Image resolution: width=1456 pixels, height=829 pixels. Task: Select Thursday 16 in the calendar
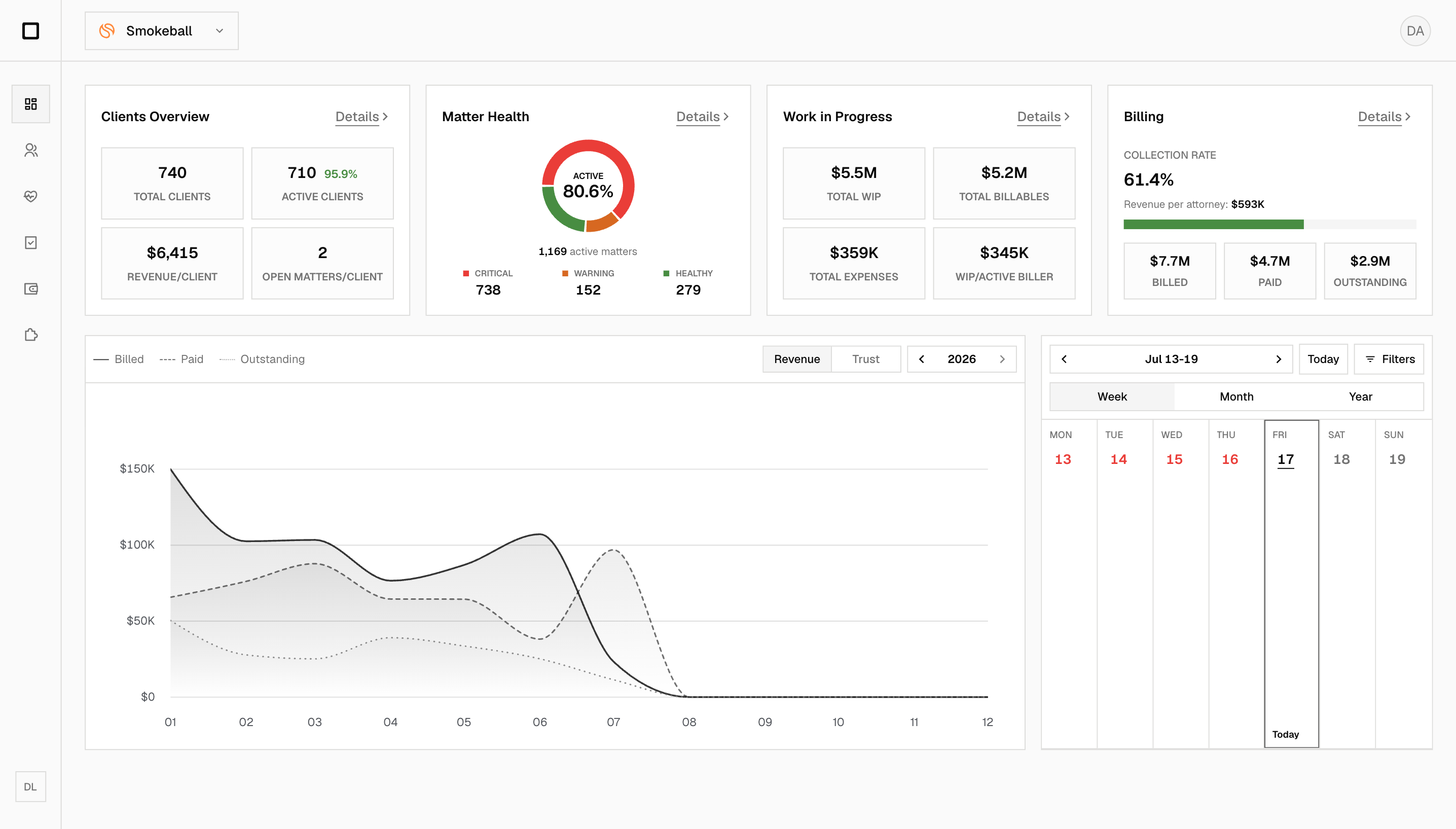[1236, 584]
